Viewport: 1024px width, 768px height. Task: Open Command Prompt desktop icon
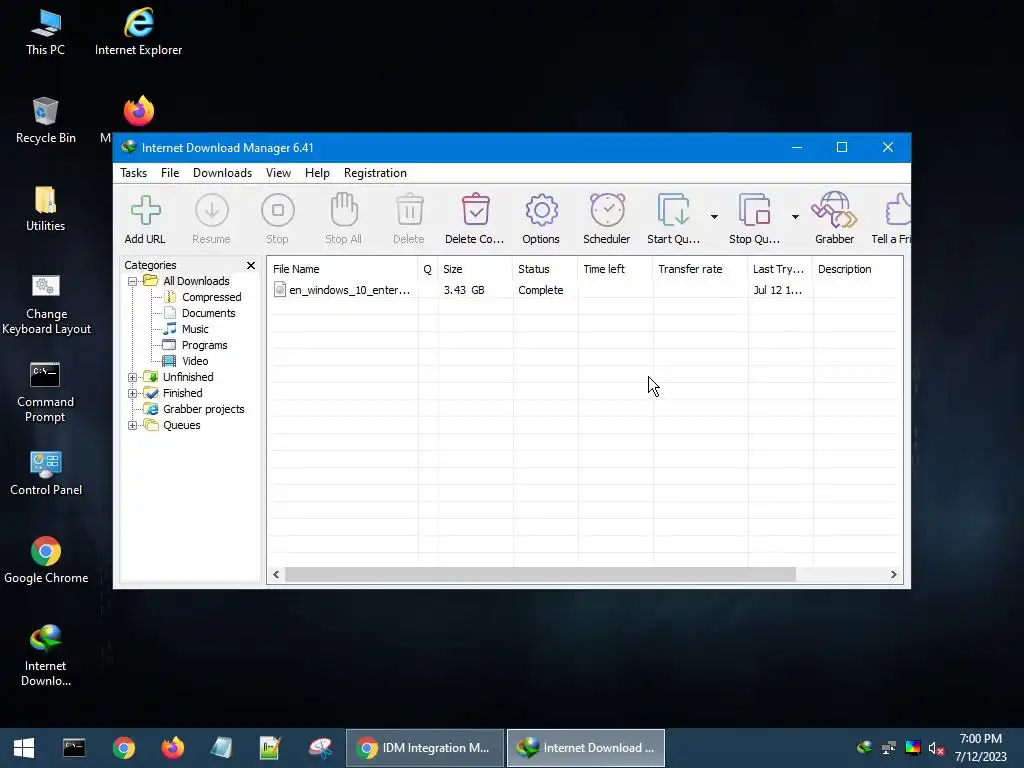[46, 392]
